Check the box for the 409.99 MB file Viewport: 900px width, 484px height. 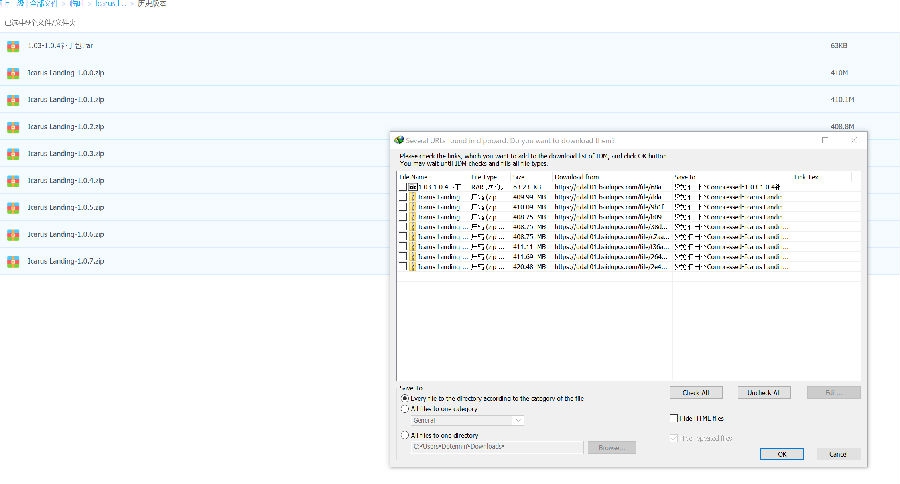[x=403, y=197]
